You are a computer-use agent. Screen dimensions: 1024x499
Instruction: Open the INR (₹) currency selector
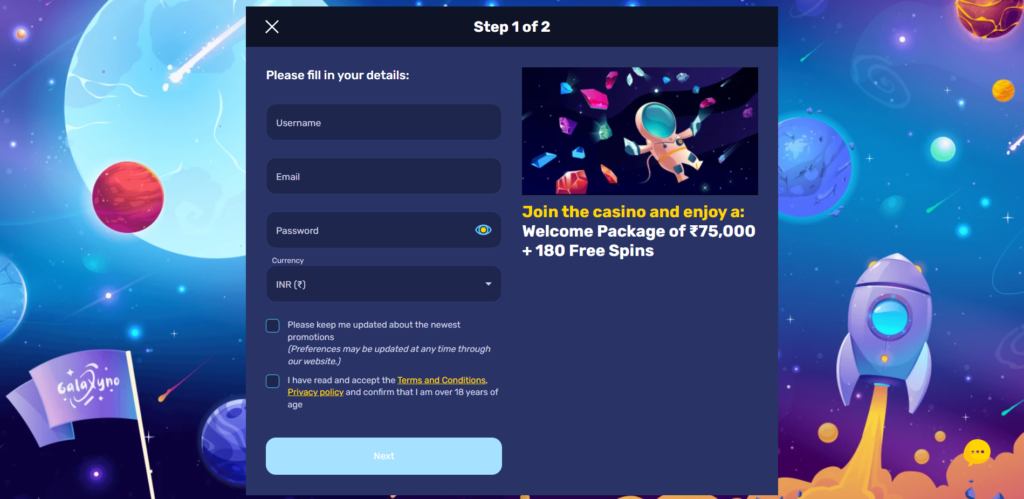(384, 284)
